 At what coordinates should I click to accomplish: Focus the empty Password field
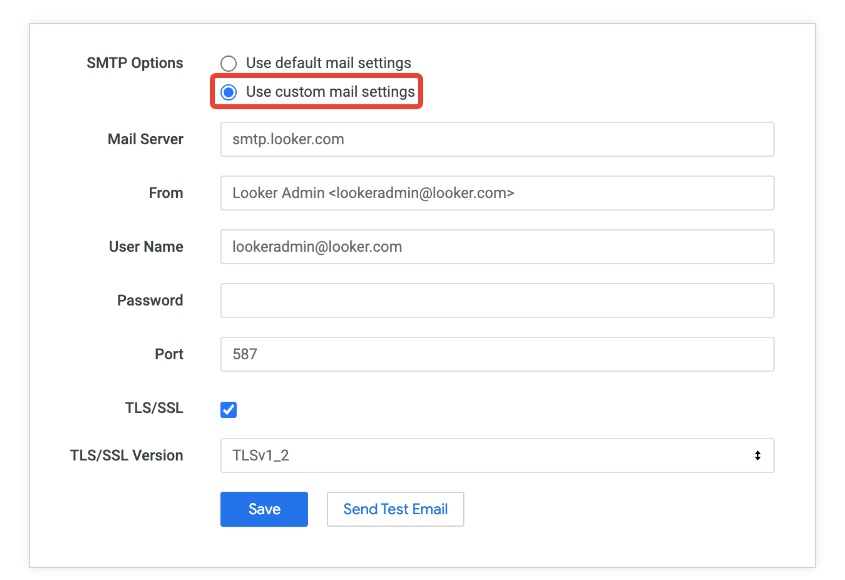(497, 300)
